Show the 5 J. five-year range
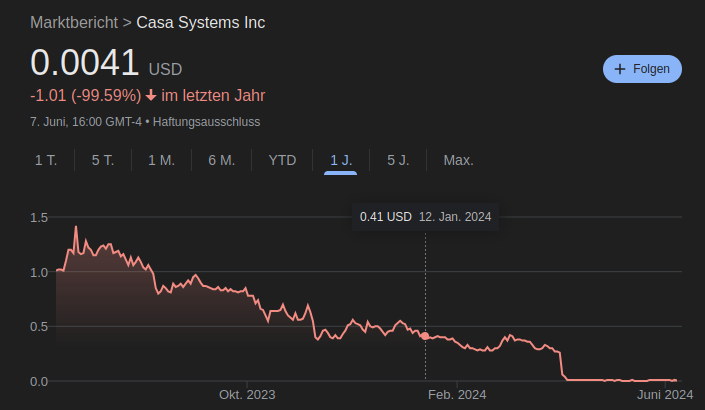Screen dimensions: 705x410 [398, 160]
